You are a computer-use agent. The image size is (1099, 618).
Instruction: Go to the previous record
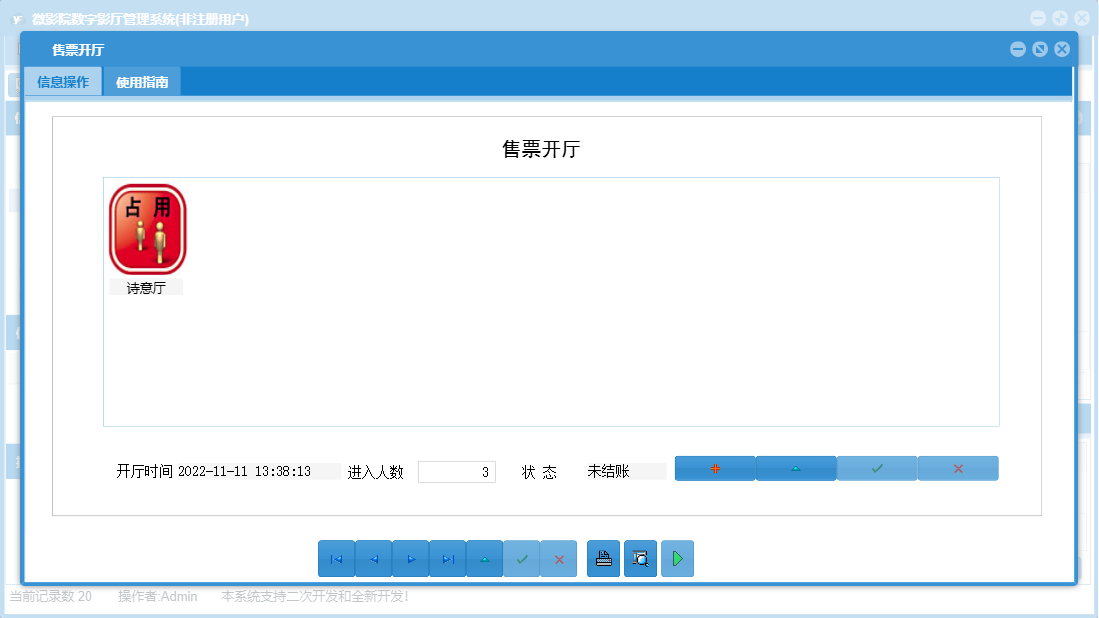pyautogui.click(x=373, y=558)
